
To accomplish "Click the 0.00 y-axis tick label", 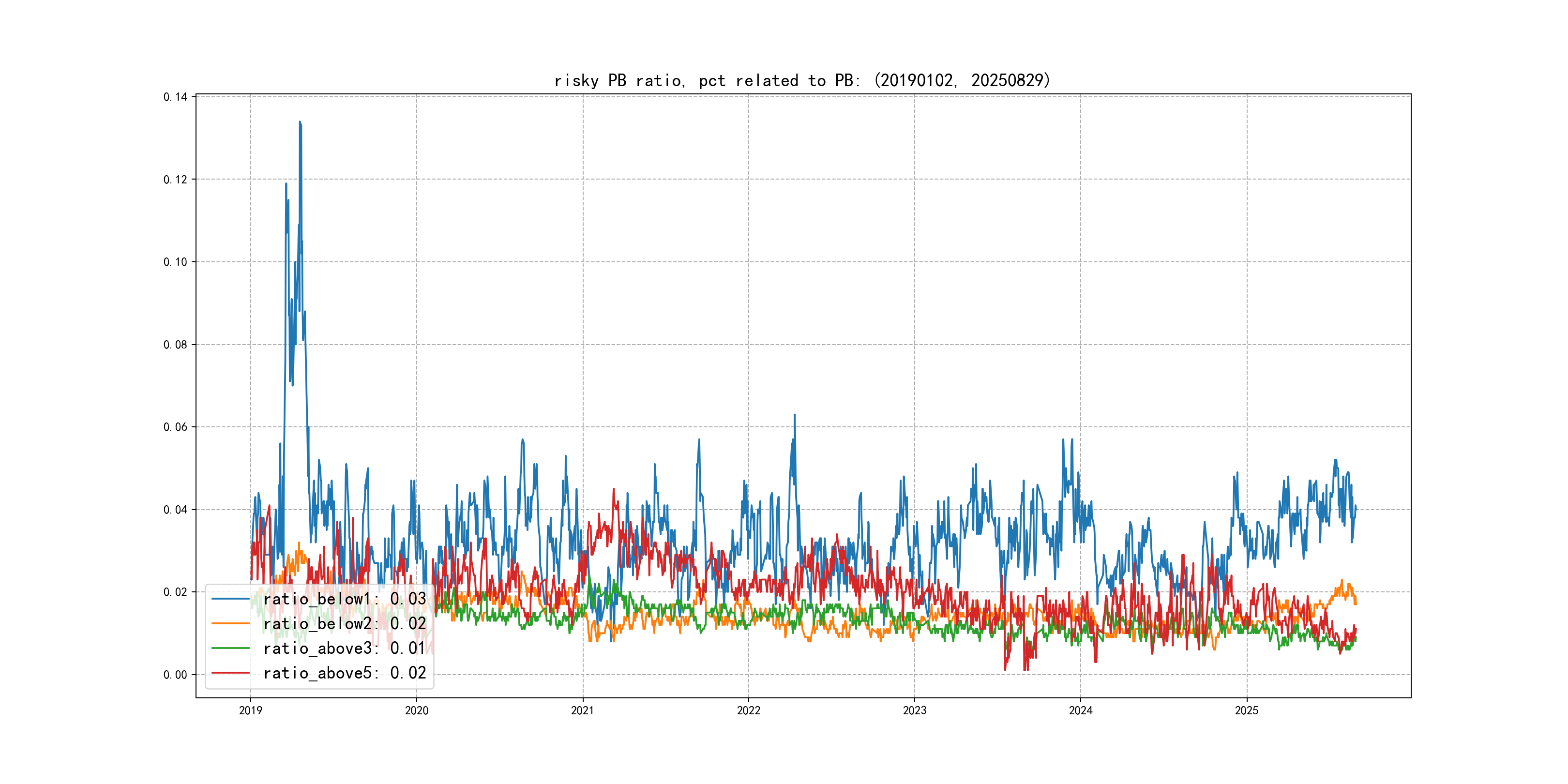I will coord(175,675).
